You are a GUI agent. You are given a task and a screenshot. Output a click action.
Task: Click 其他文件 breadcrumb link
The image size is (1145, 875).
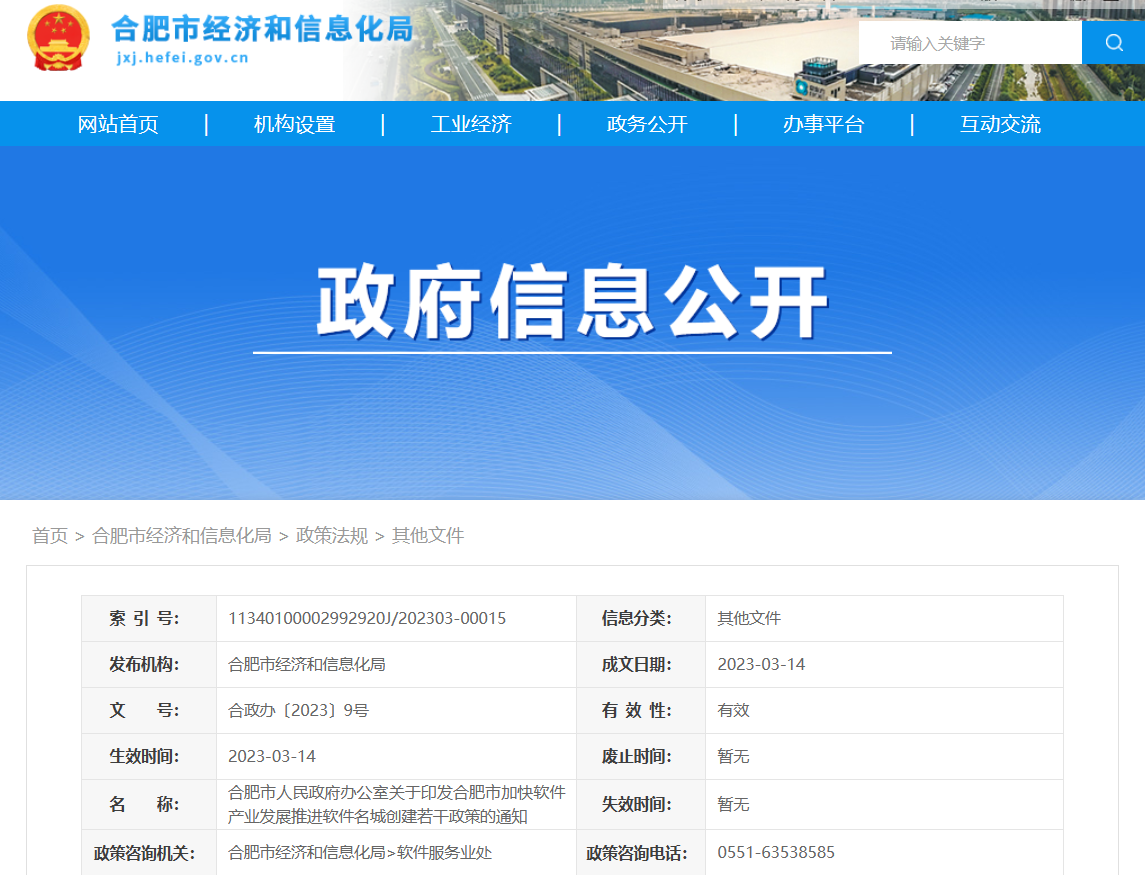click(x=428, y=536)
